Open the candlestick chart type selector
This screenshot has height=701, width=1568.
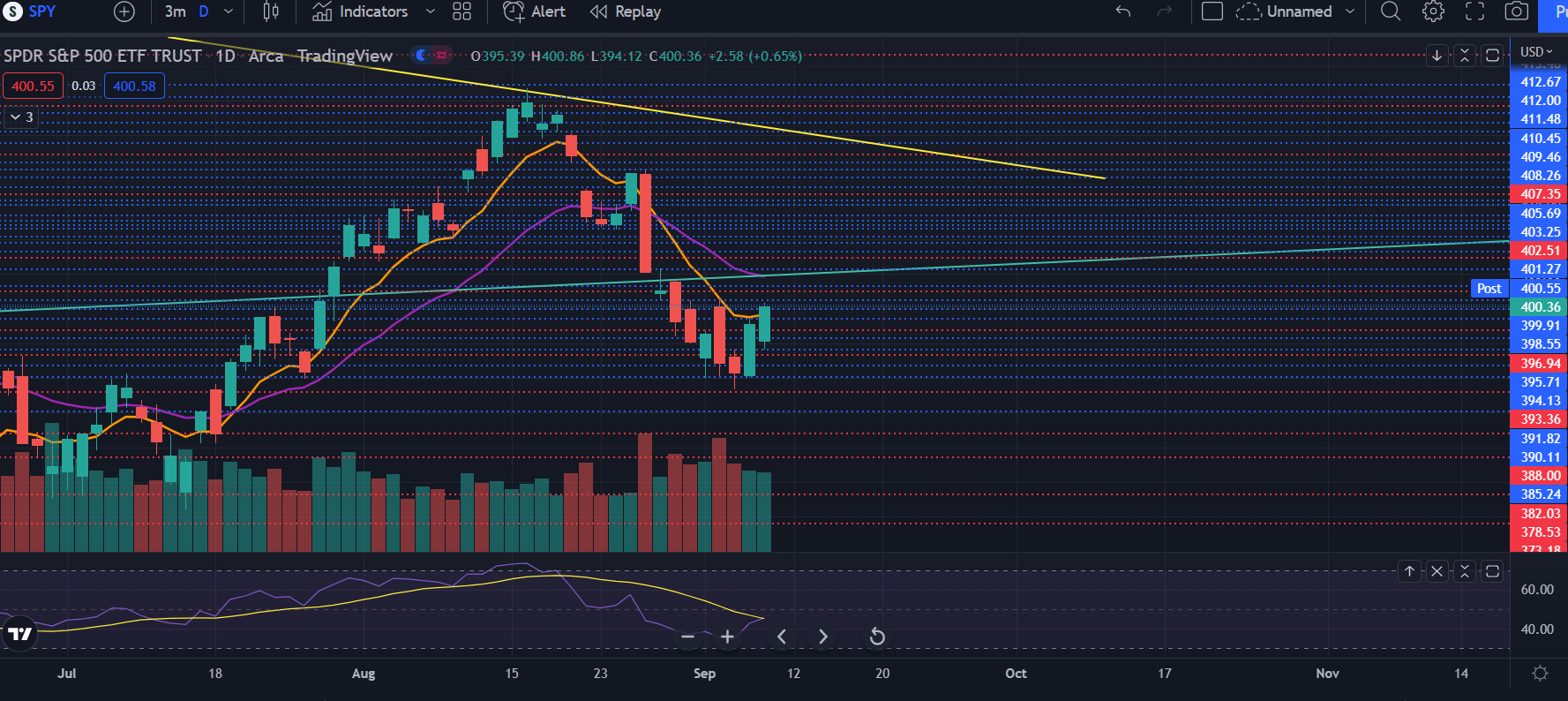[x=271, y=11]
